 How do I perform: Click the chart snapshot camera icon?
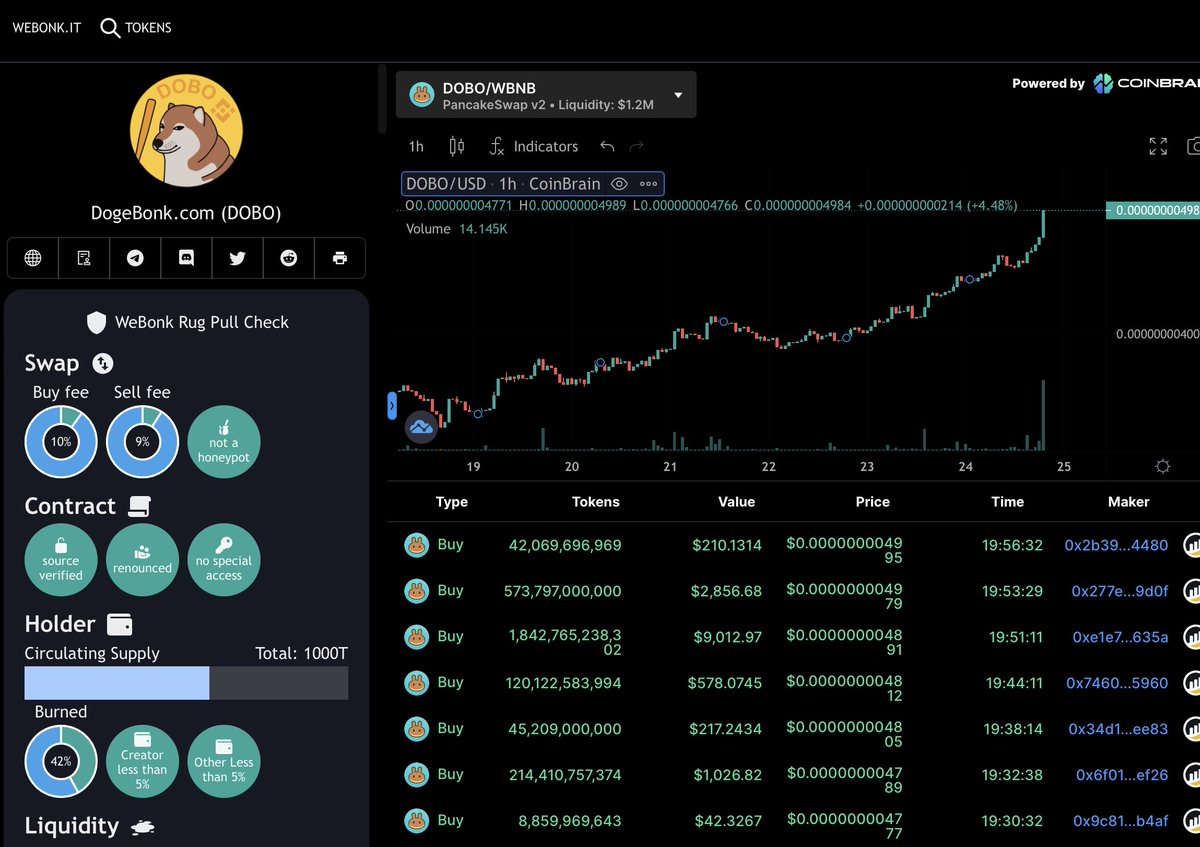(x=1194, y=145)
